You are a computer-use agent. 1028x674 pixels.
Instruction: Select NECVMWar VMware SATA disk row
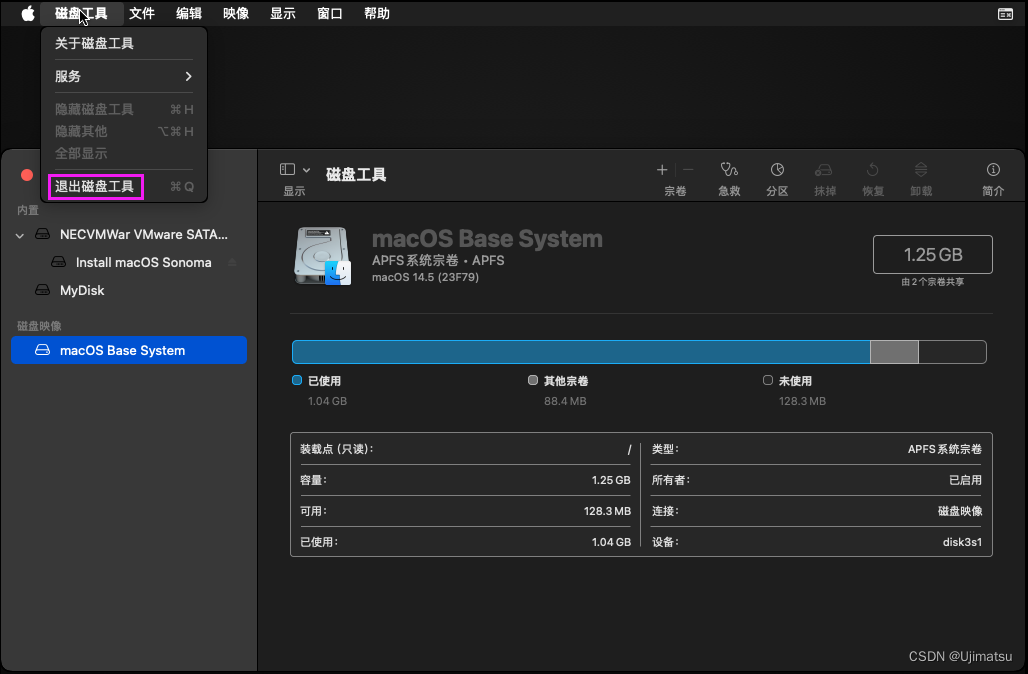tap(129, 234)
